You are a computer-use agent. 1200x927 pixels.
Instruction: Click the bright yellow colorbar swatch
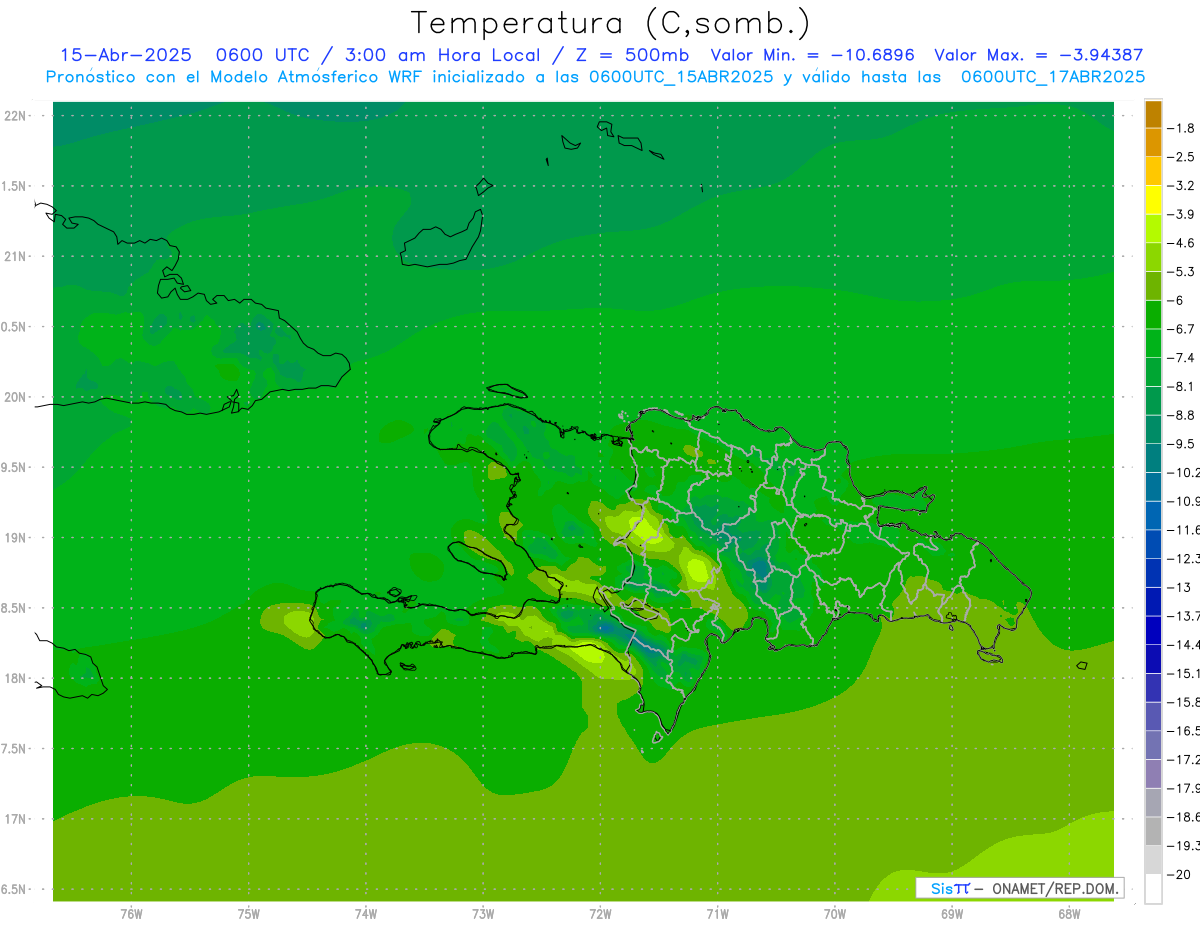[x=1153, y=200]
